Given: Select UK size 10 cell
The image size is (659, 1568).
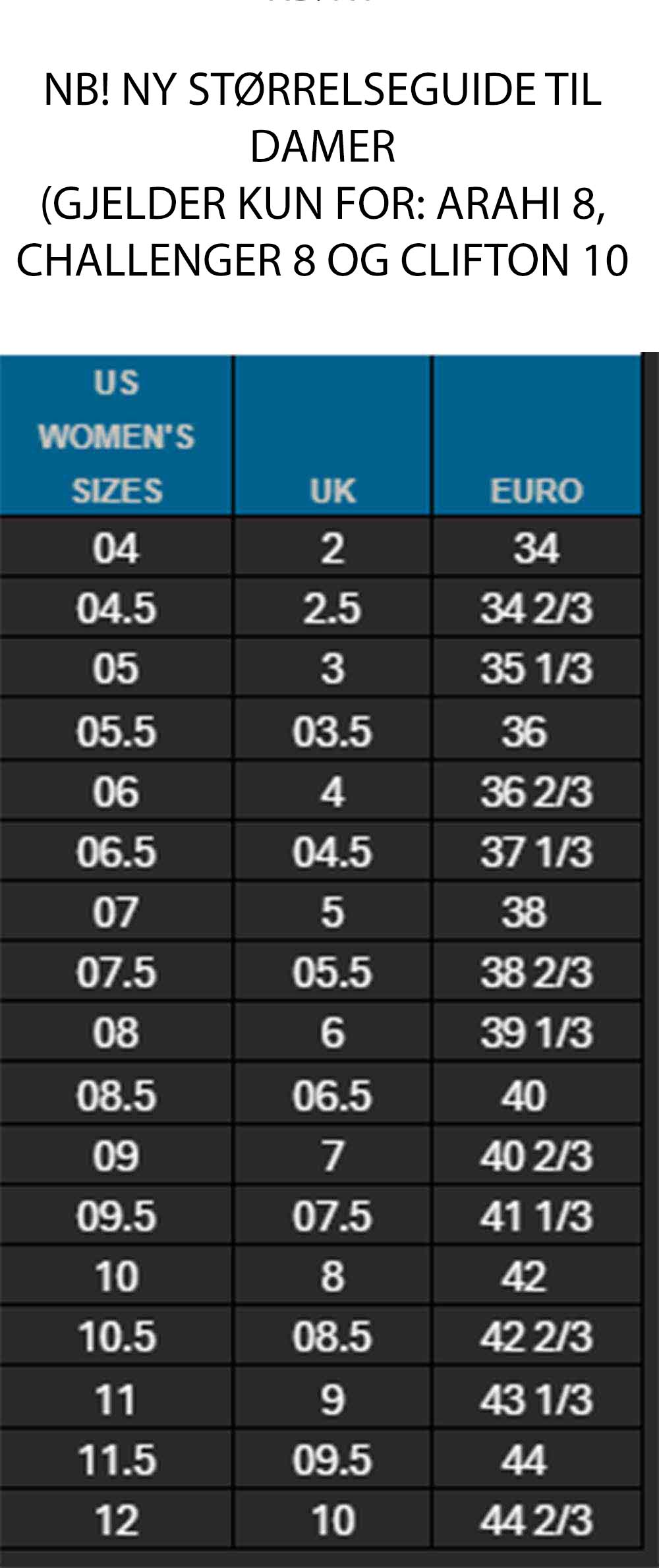Looking at the screenshot, I should pyautogui.click(x=333, y=1519).
